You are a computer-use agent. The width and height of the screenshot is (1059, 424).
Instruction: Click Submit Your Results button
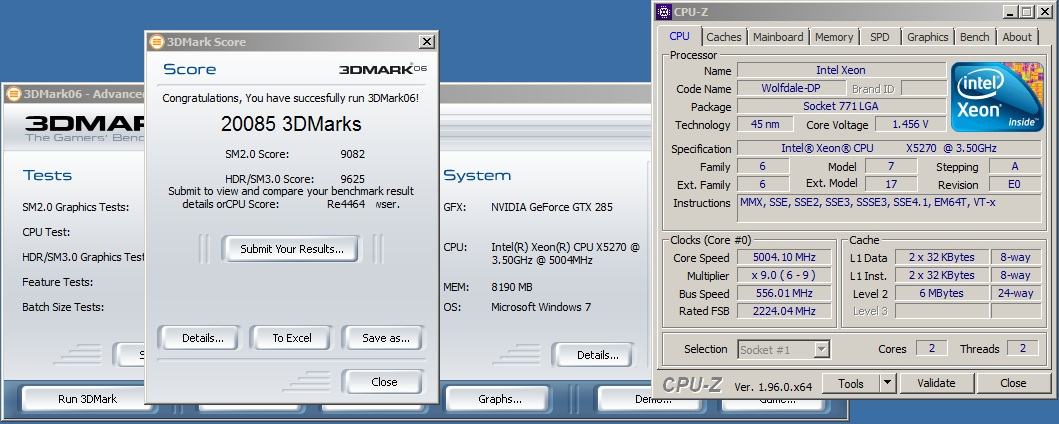292,249
